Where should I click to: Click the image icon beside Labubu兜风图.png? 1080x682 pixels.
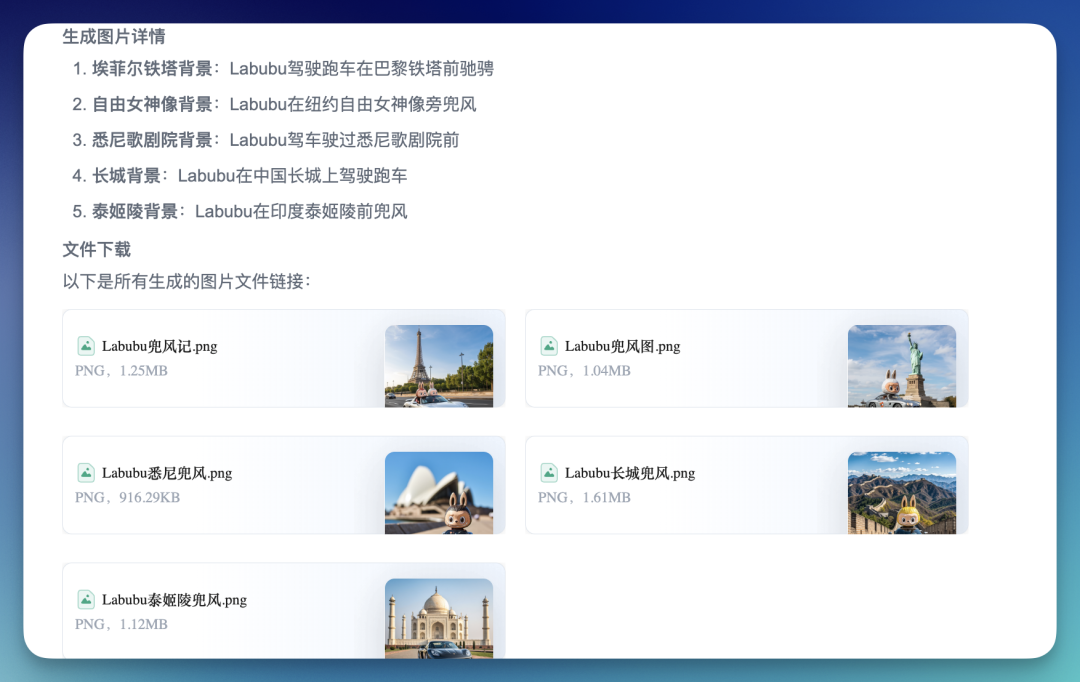click(548, 346)
